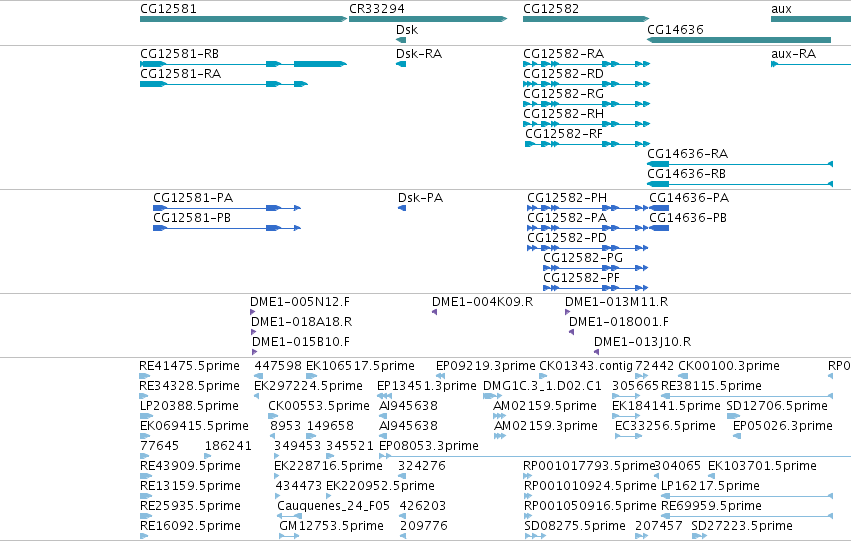851x541 pixels.
Task: Select protein CG12582-PH
Action: coord(587,208)
